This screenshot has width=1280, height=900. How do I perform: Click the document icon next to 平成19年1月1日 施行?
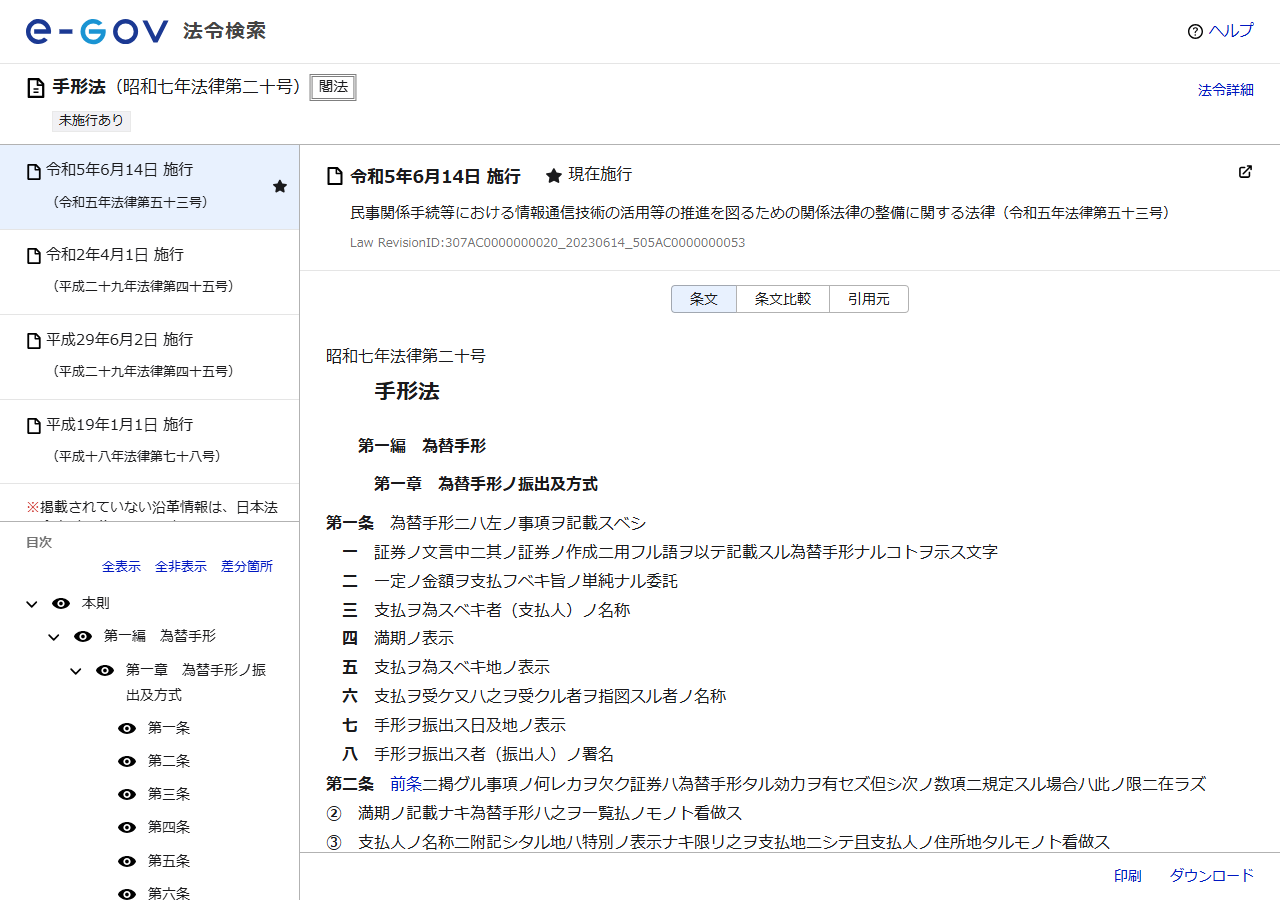34,426
